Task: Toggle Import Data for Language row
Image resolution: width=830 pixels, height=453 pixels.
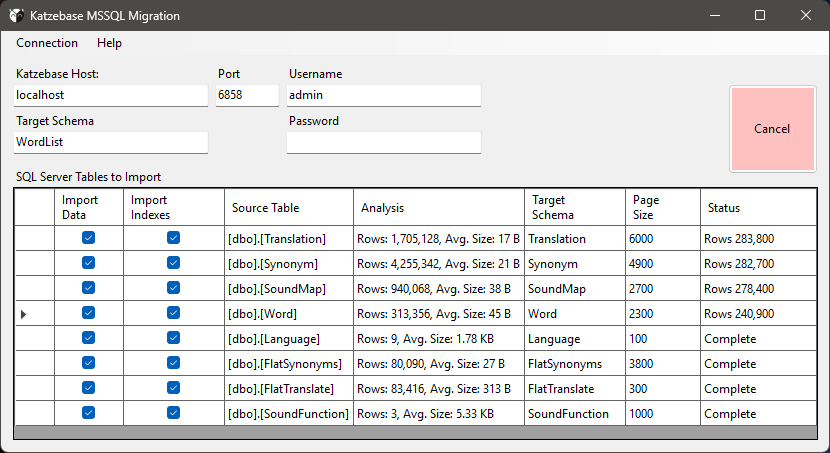Action: coord(88,338)
